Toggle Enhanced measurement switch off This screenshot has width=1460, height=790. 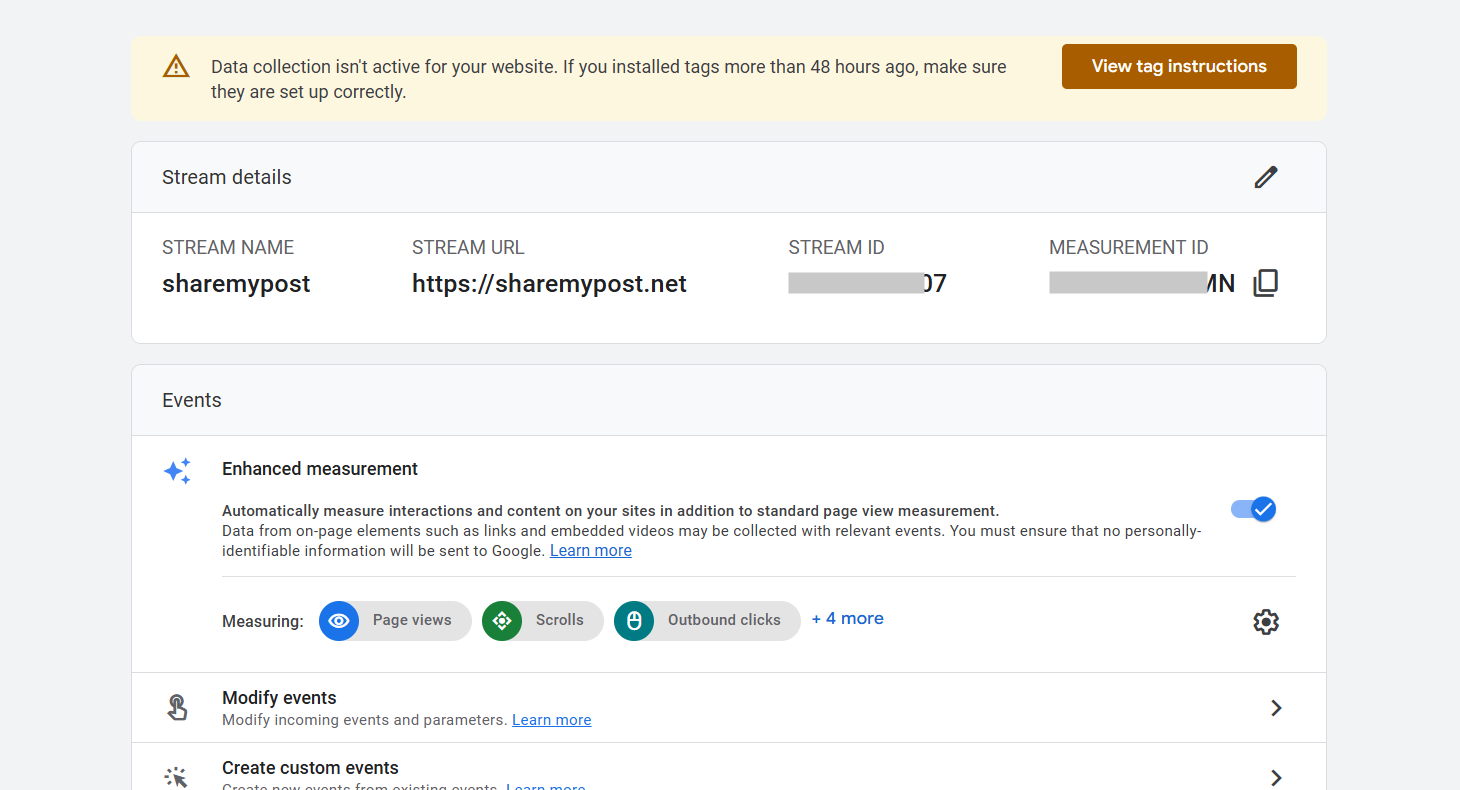pyautogui.click(x=1254, y=509)
